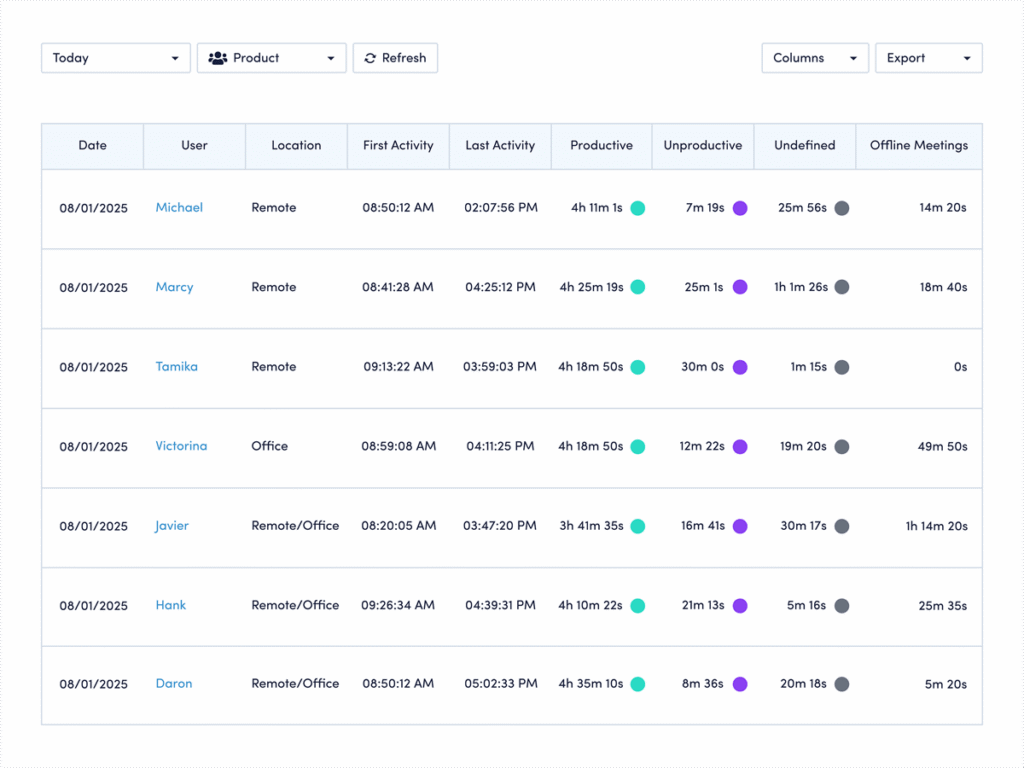Open the Today date range dropdown
This screenshot has width=1024, height=768.
tap(115, 57)
